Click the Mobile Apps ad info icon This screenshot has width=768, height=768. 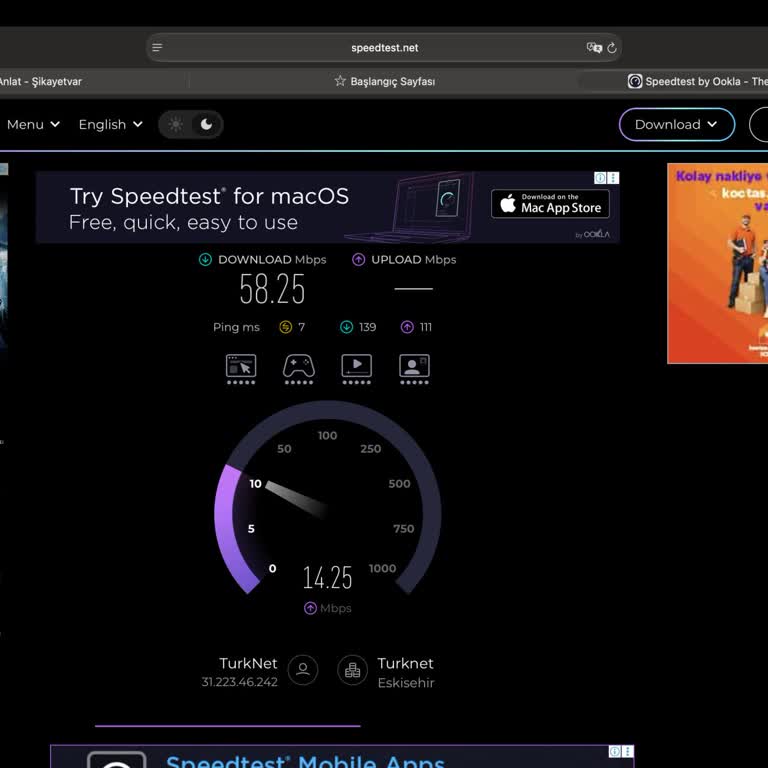615,751
